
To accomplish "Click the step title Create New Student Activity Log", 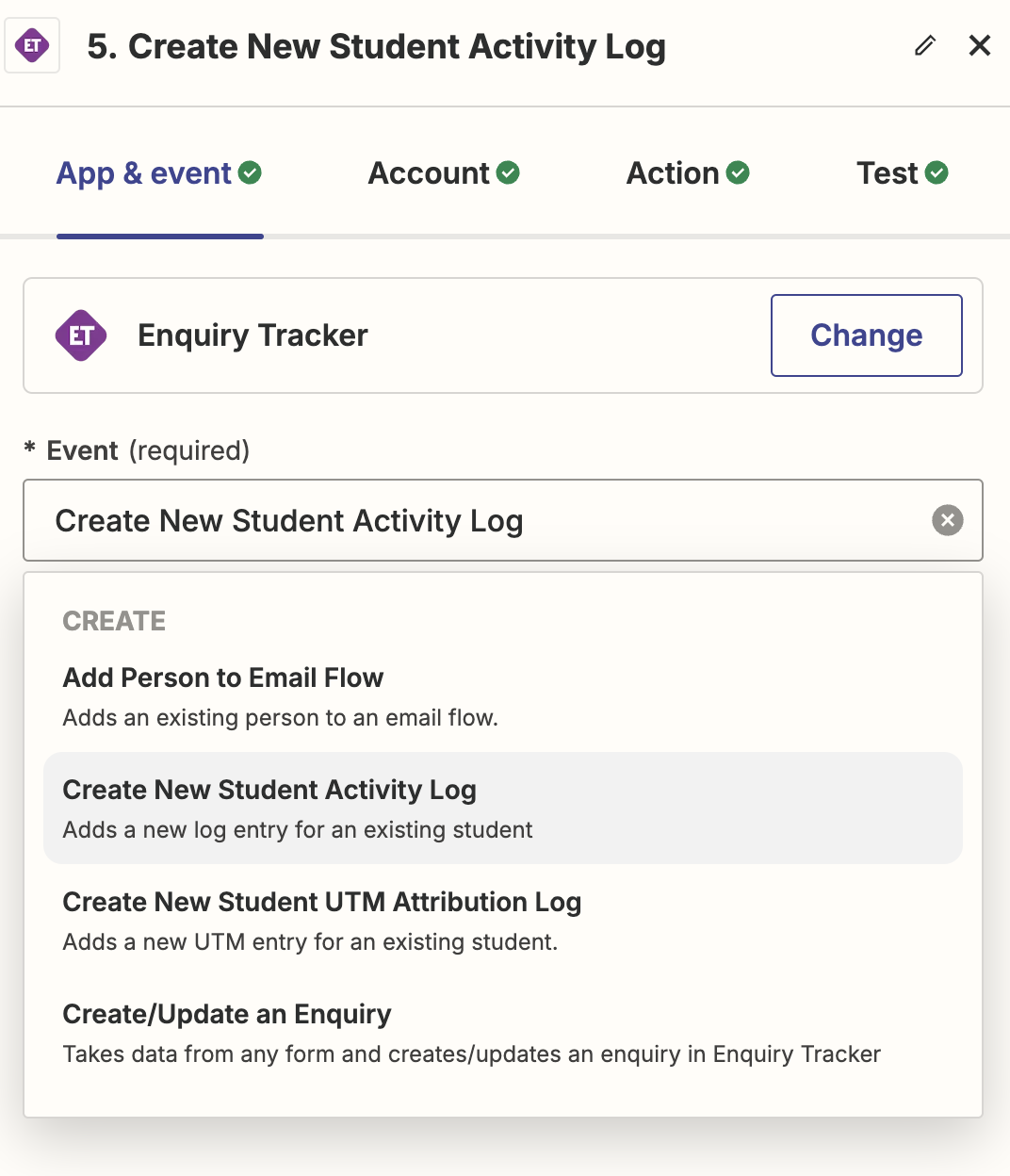I will 374,45.
